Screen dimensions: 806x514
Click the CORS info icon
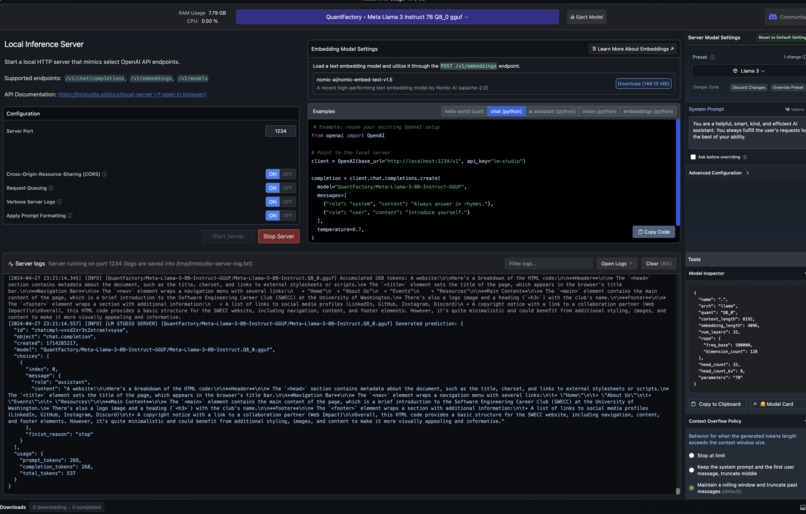pyautogui.click(x=104, y=174)
